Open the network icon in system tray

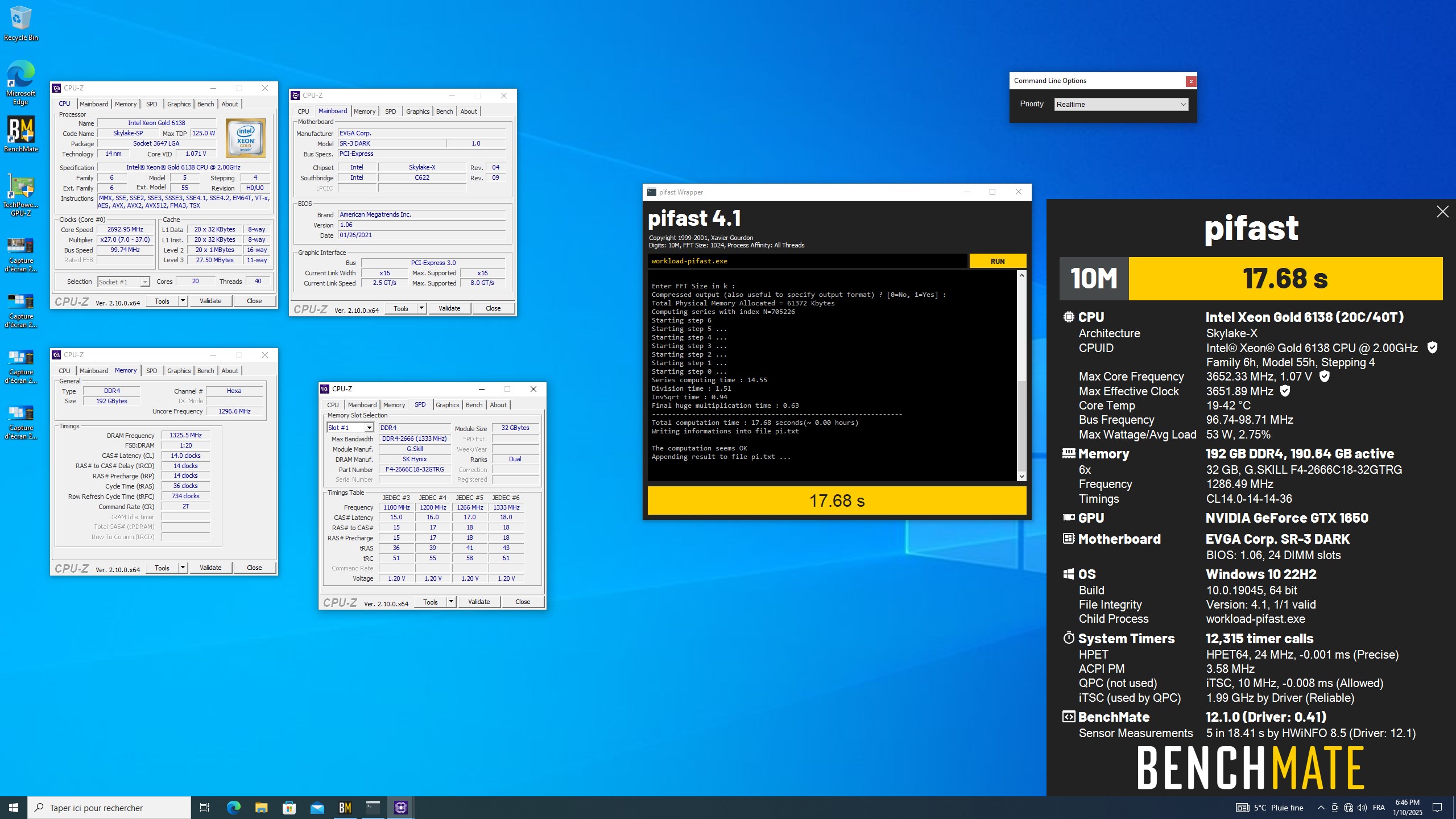[x=1348, y=808]
